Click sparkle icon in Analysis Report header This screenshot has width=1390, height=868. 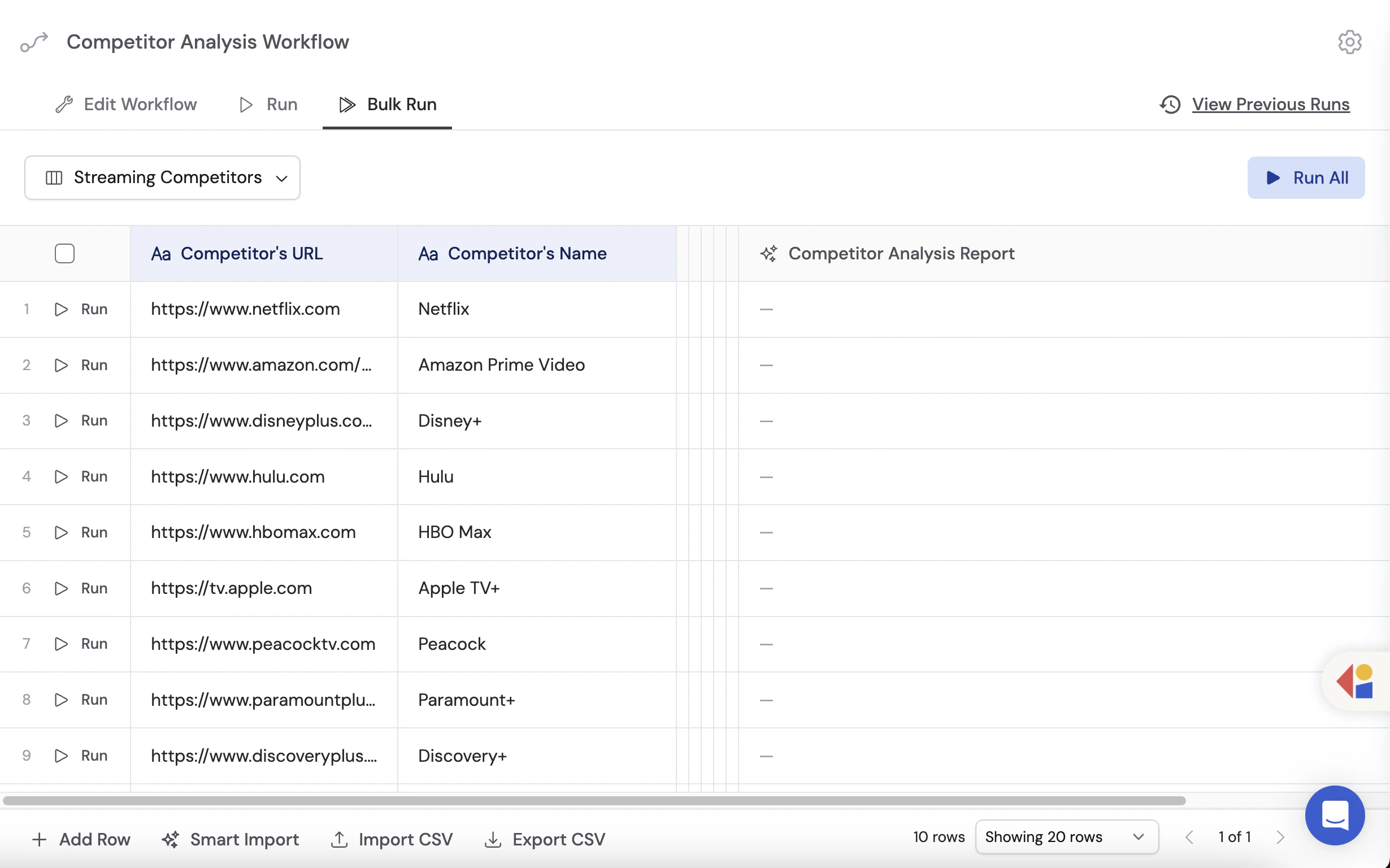point(768,253)
